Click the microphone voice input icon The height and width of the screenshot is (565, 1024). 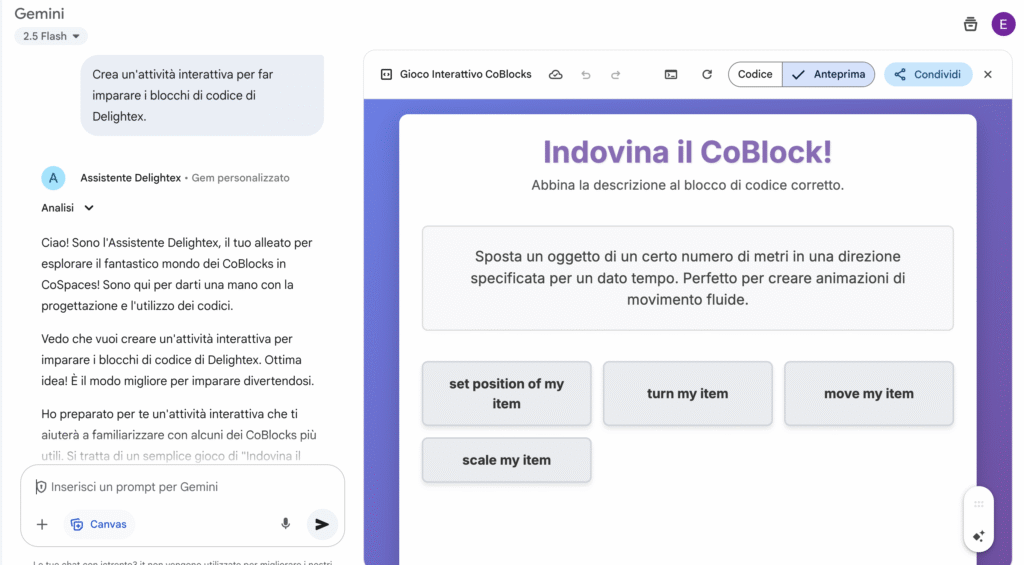(x=286, y=524)
